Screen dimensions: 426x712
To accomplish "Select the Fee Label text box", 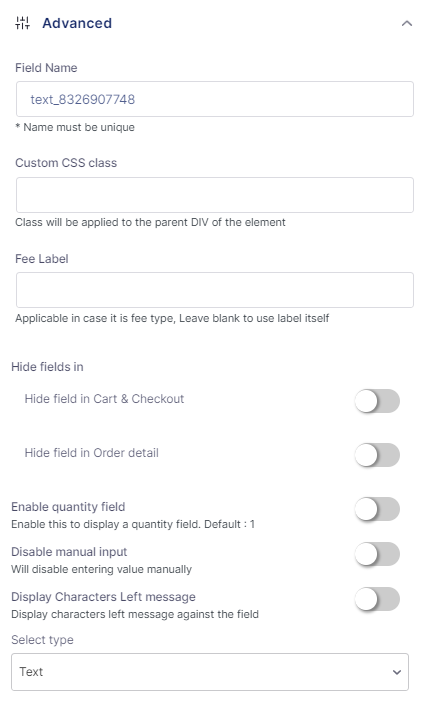I will [x=215, y=290].
